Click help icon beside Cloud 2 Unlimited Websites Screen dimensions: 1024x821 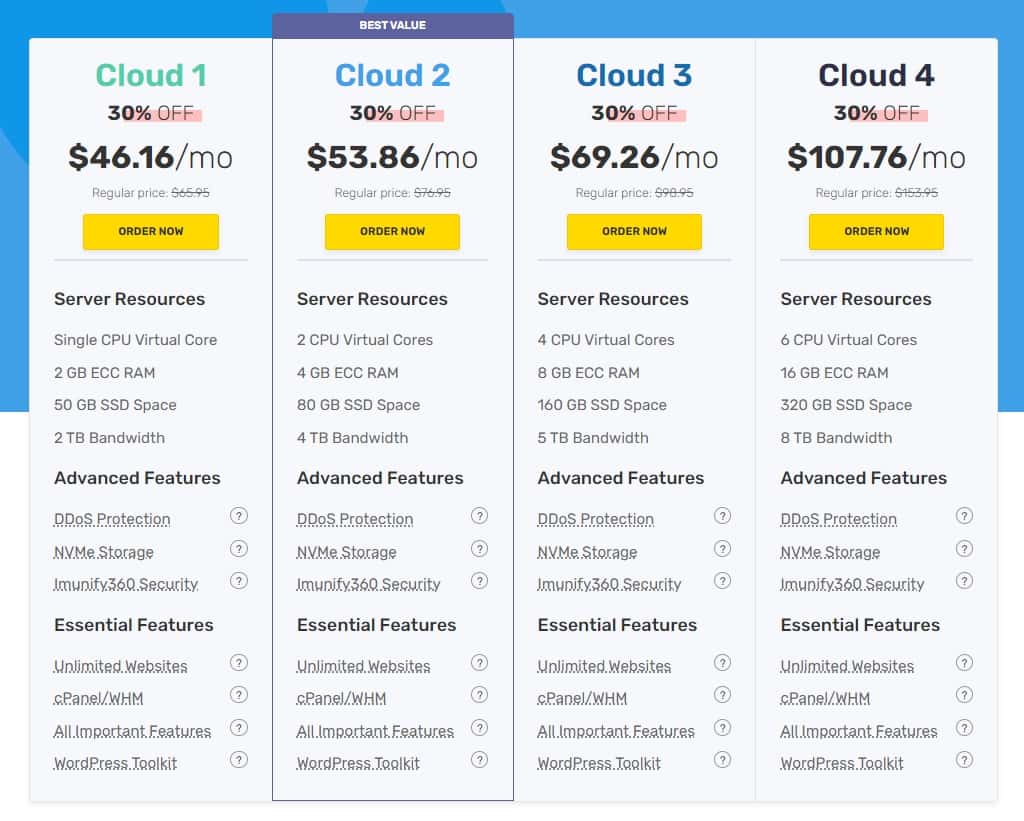pos(480,663)
